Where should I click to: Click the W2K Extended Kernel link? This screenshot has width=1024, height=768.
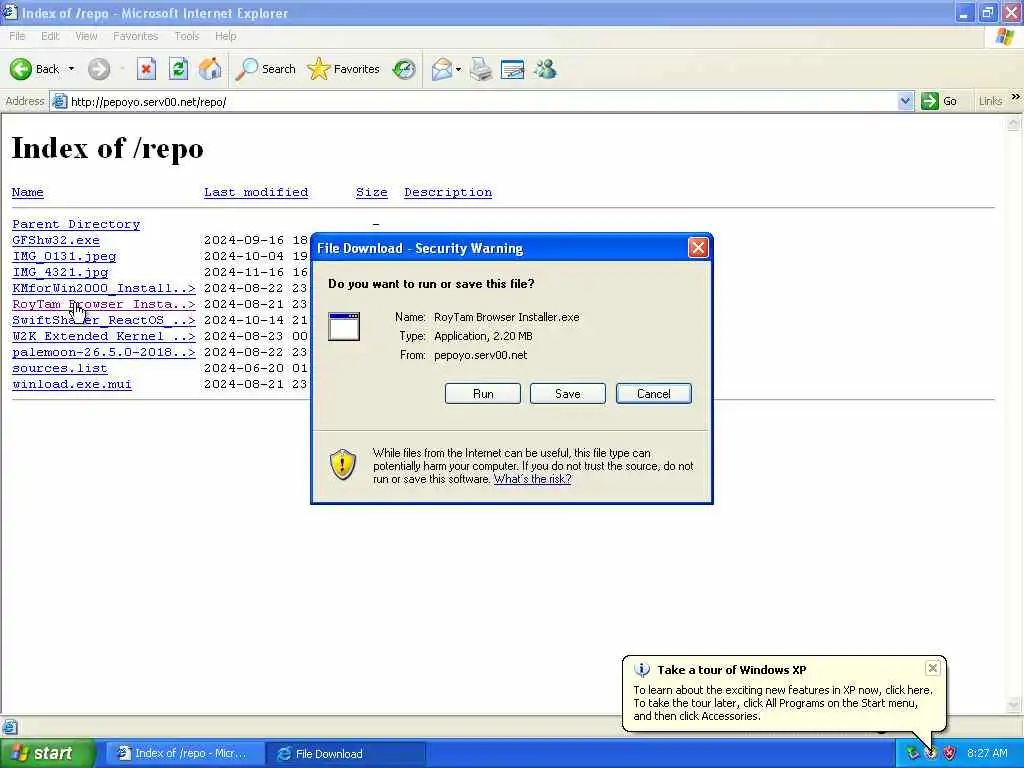coord(104,336)
